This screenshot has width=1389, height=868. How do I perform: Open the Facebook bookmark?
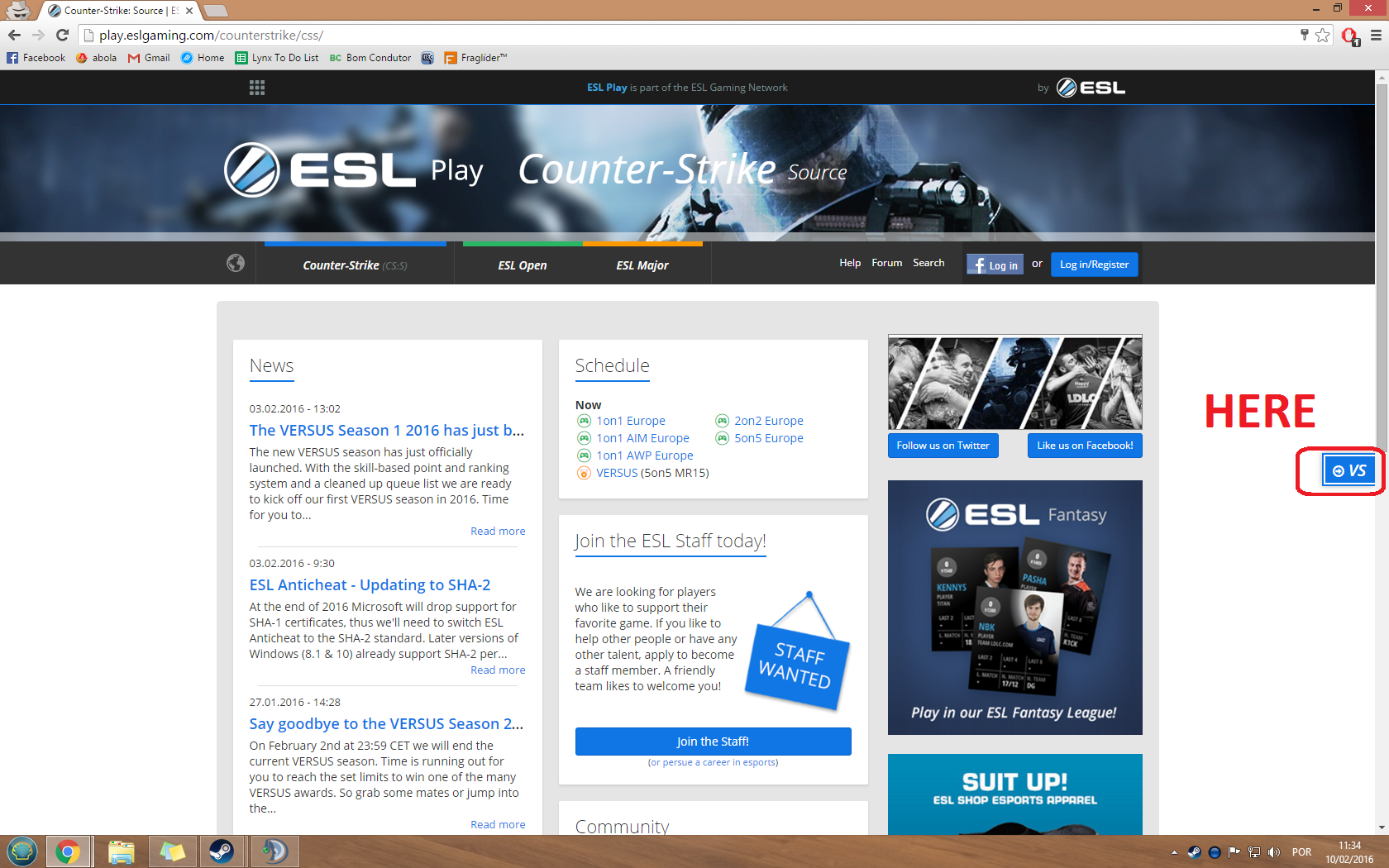click(36, 58)
